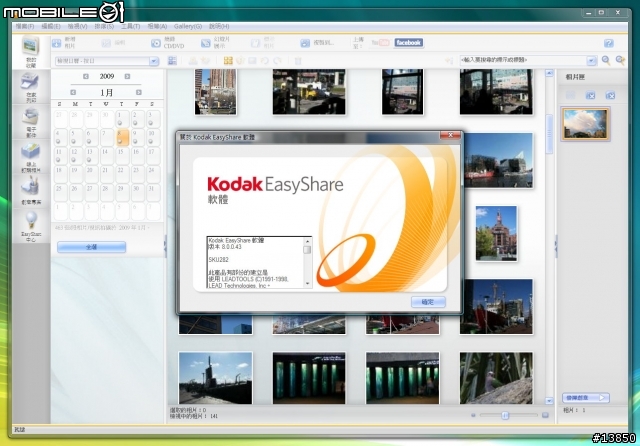640x446 pixels.
Task: Open the Print at Home sidebar icon
Action: coord(31,87)
